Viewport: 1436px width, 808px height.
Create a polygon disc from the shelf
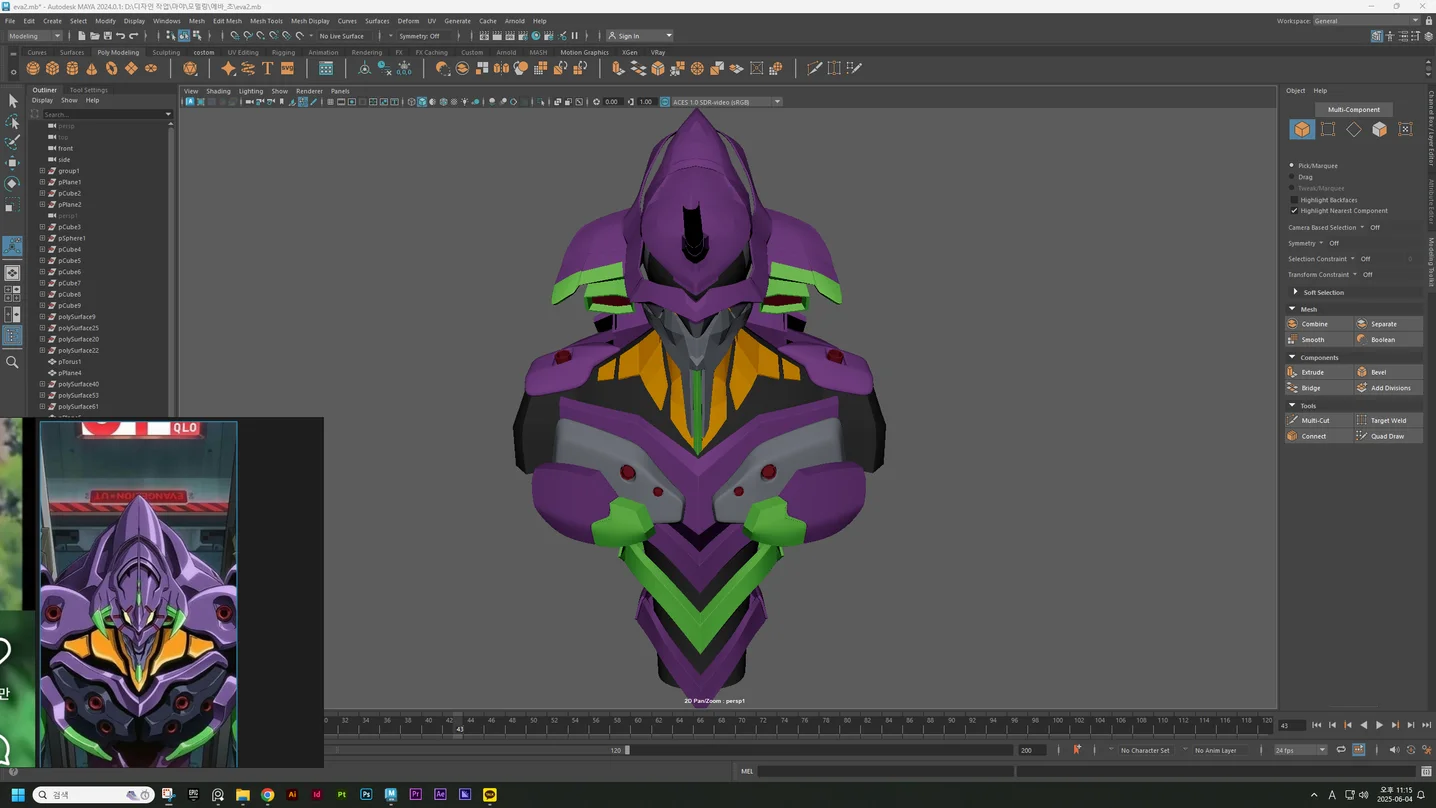[x=151, y=68]
